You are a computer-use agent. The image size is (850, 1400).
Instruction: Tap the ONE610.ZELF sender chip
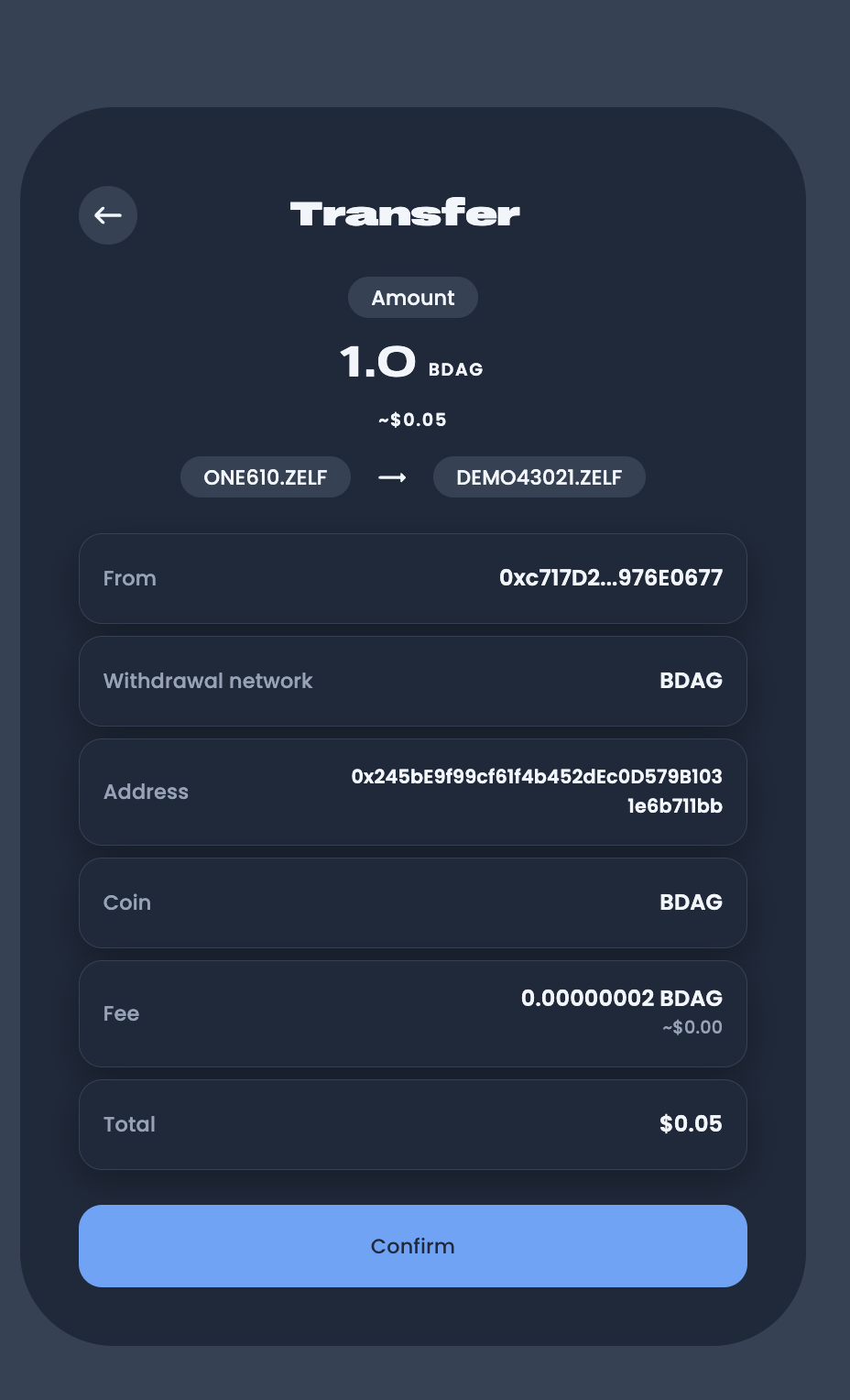[x=266, y=477]
